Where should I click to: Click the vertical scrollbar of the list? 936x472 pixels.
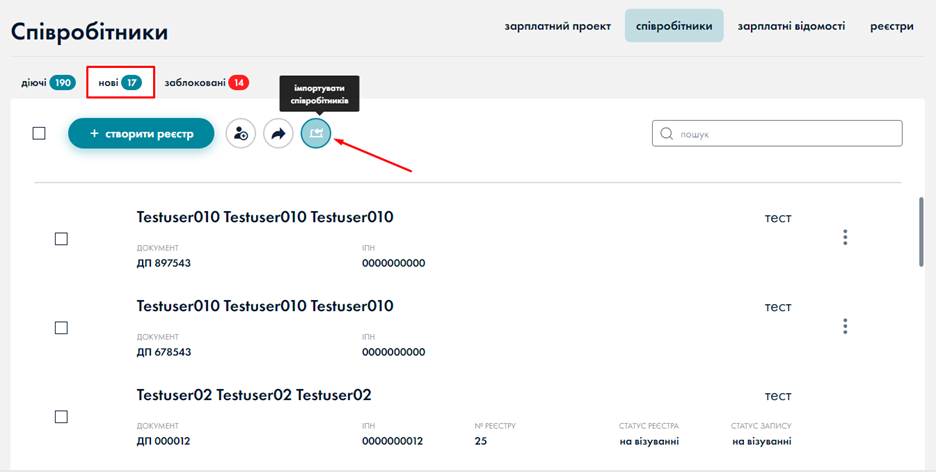pyautogui.click(x=921, y=231)
